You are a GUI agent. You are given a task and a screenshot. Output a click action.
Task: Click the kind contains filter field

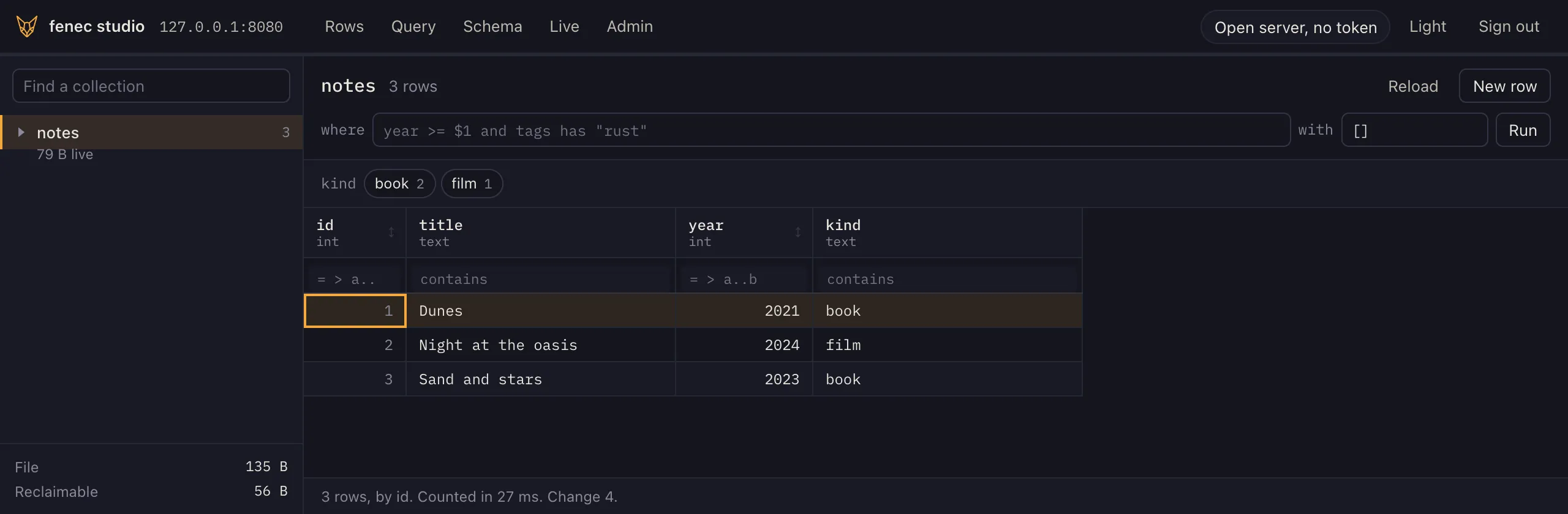point(948,280)
